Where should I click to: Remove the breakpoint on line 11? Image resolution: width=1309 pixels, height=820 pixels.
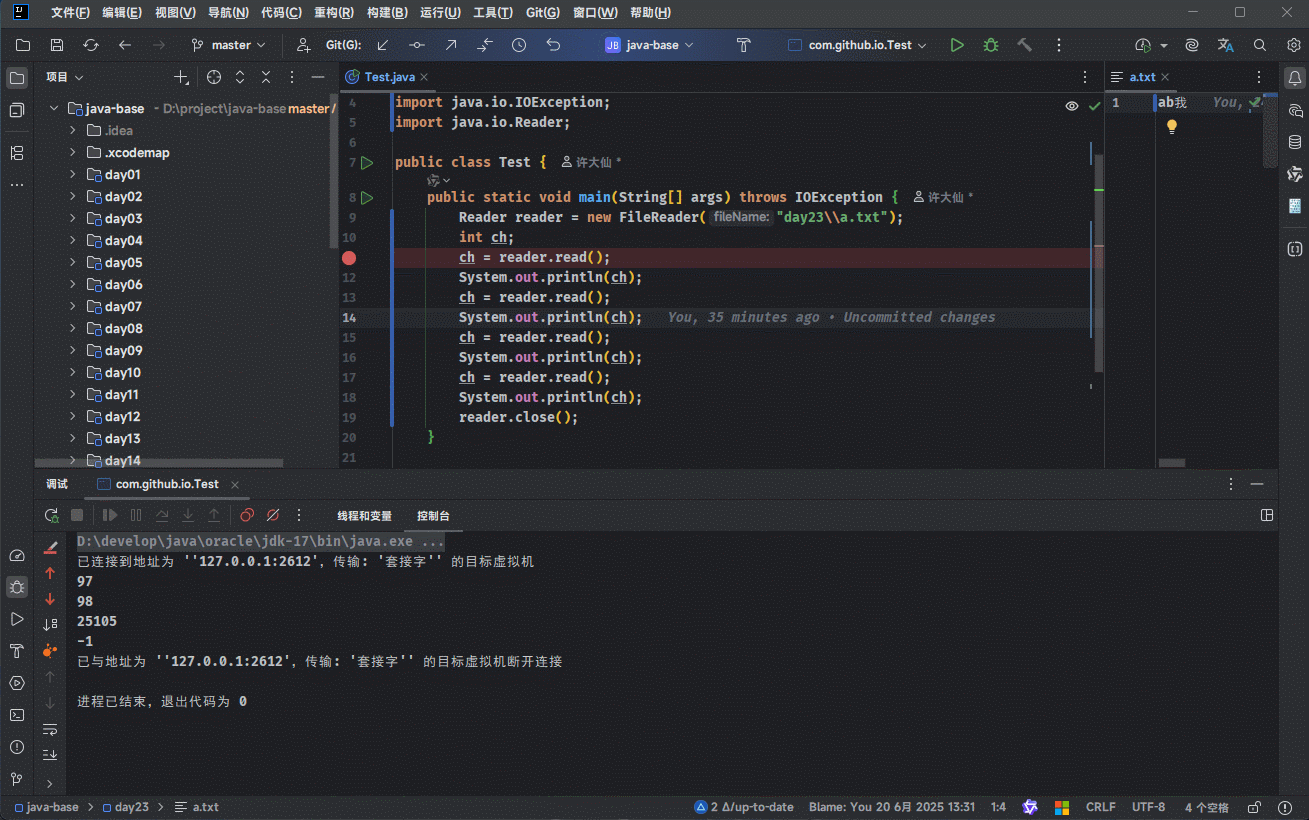[349, 257]
